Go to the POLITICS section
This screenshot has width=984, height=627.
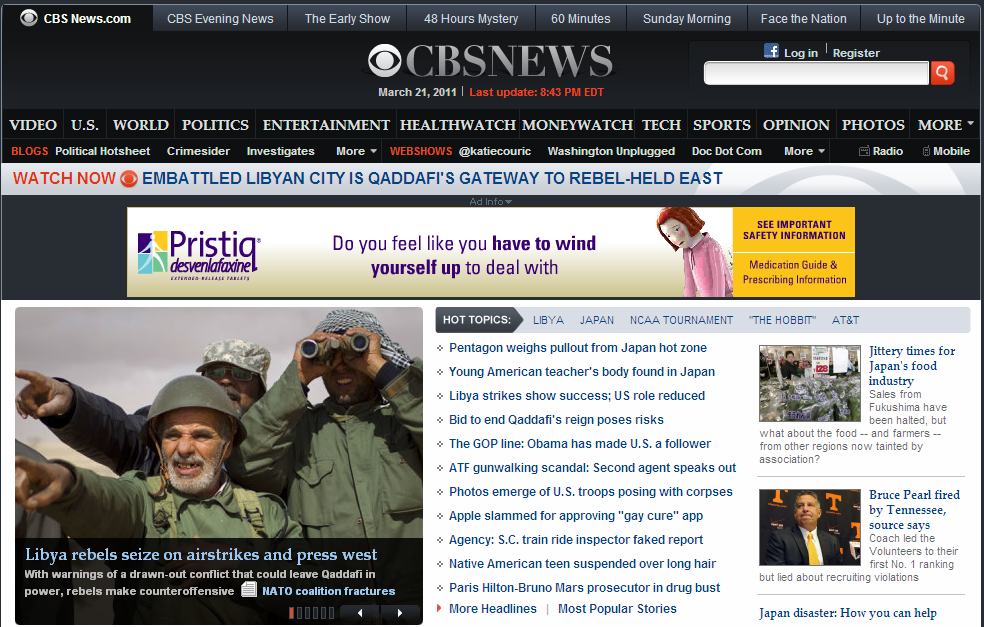click(x=215, y=125)
